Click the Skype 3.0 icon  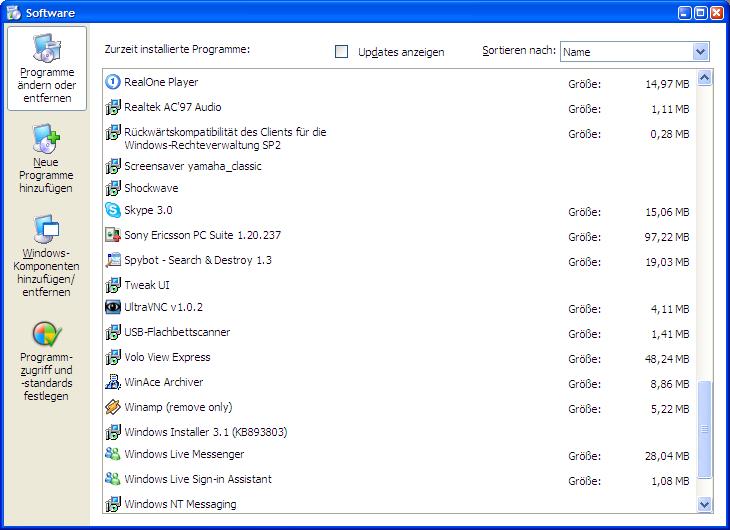click(x=113, y=210)
